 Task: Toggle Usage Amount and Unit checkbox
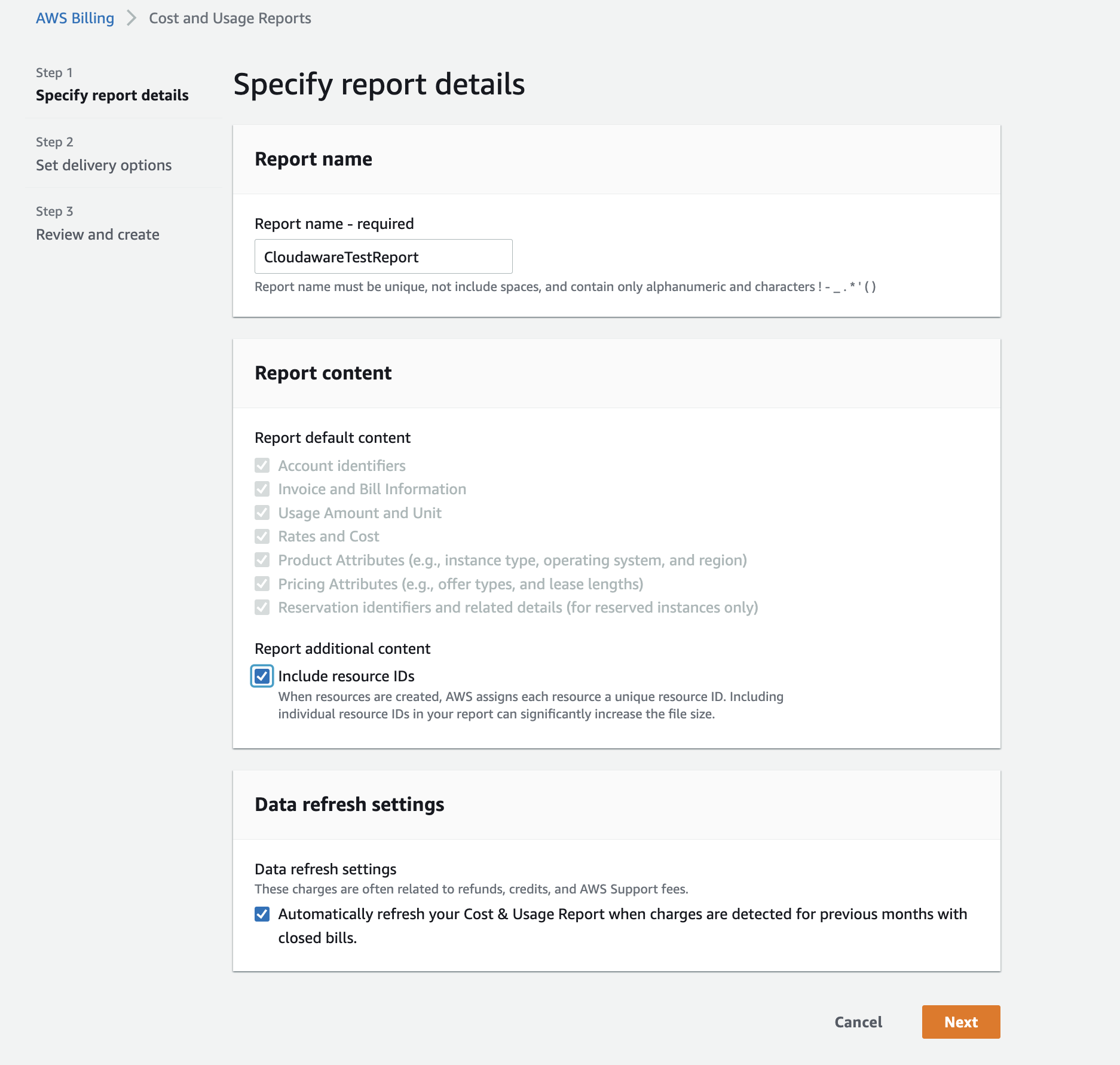point(262,513)
